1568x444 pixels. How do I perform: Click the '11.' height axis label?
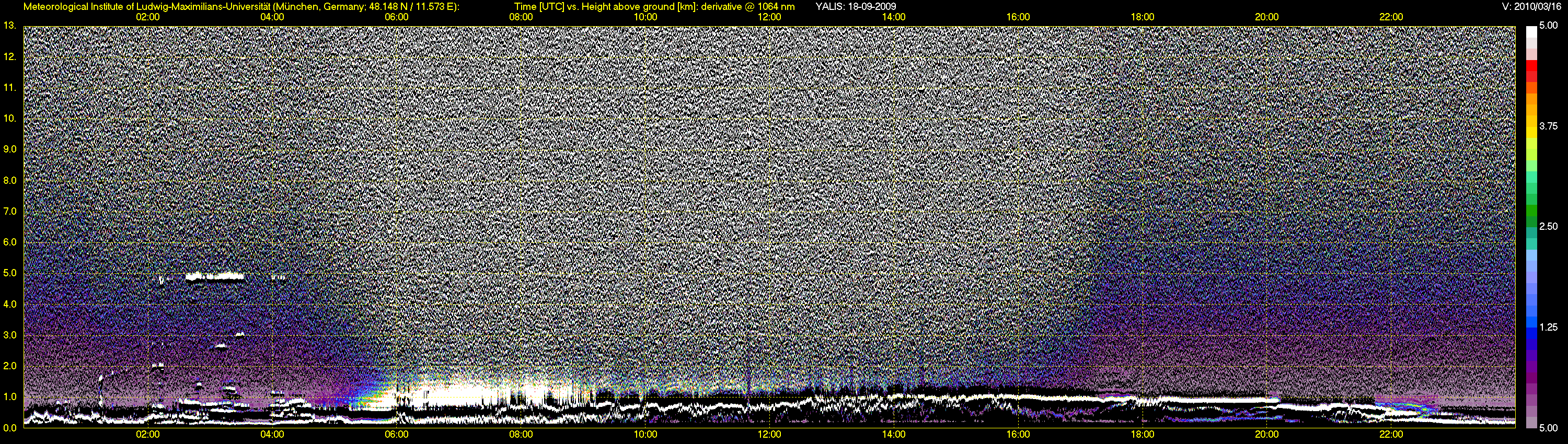tap(10, 88)
